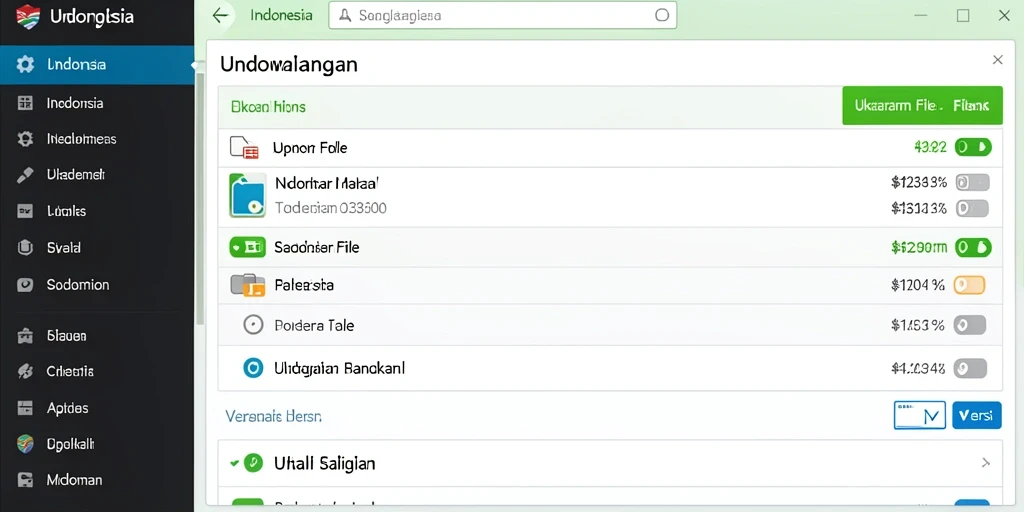Select the gear icon beside Undonsia
This screenshot has width=1024, height=512.
(25, 65)
